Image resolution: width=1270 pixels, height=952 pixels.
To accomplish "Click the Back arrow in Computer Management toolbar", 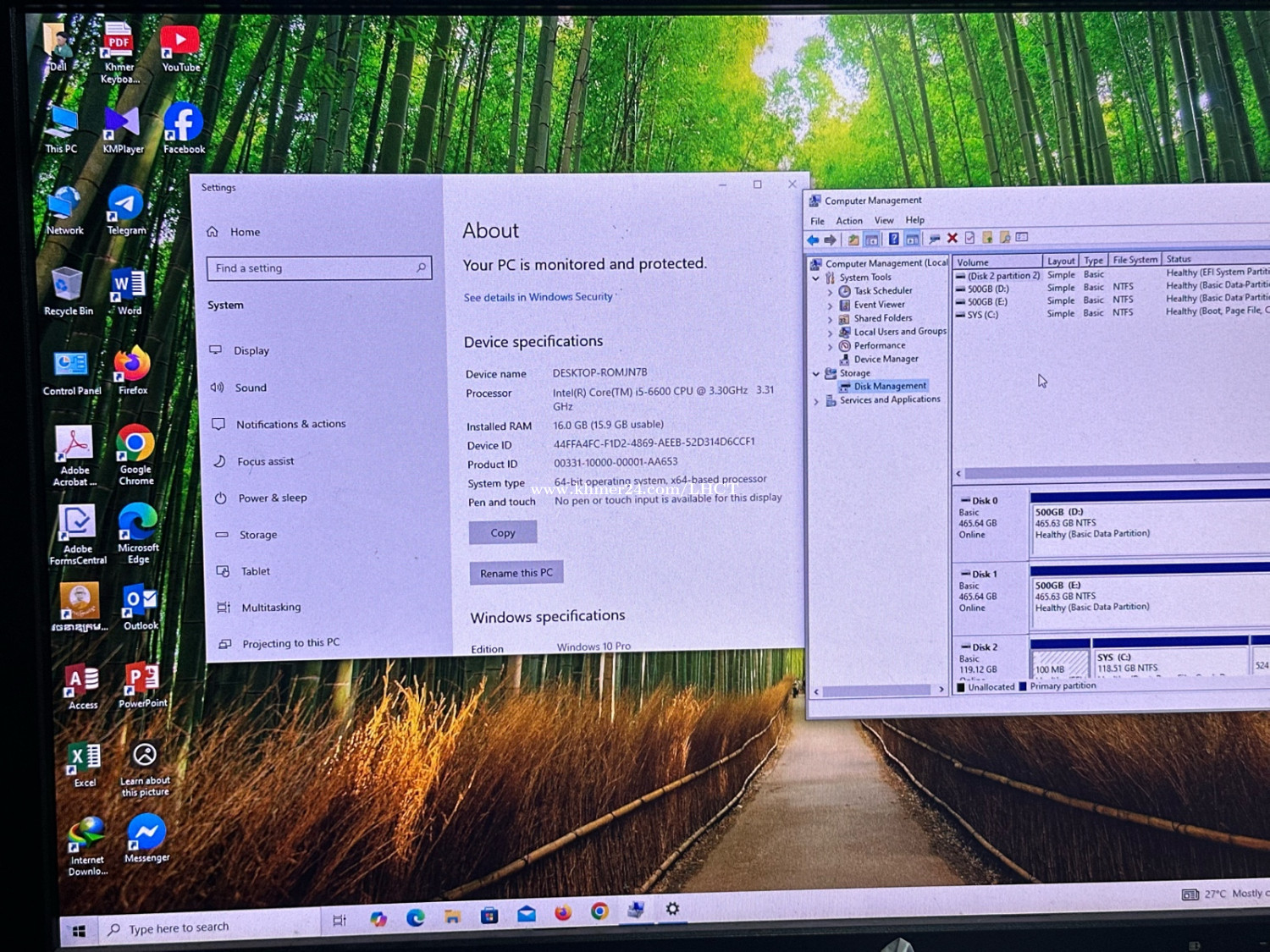I will [x=814, y=239].
